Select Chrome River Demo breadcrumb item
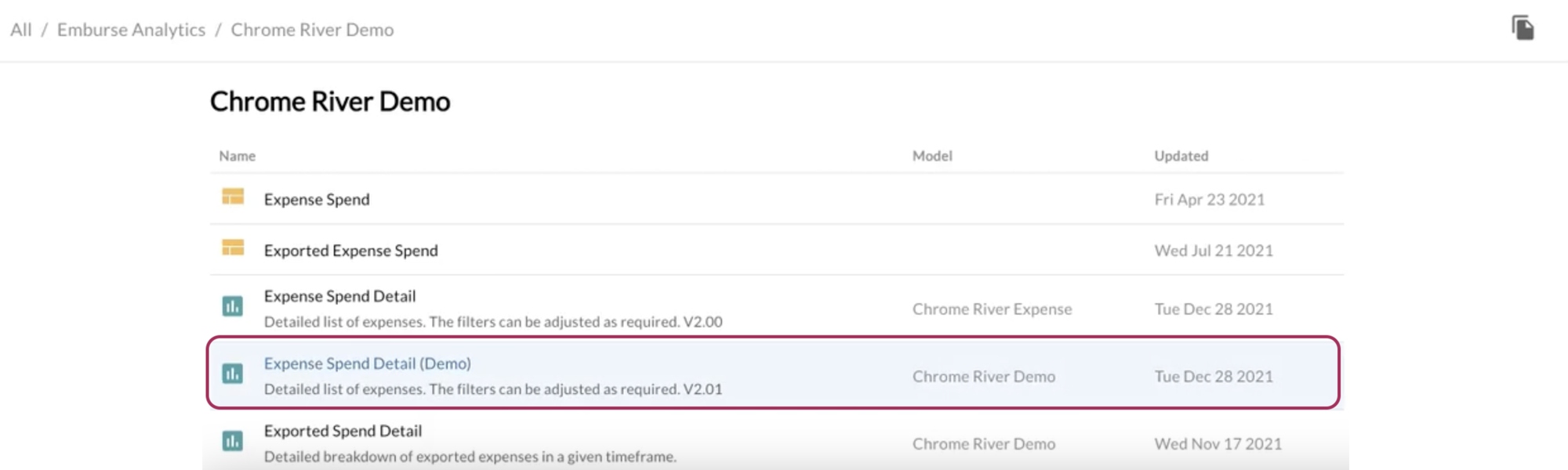1568x470 pixels. [312, 30]
